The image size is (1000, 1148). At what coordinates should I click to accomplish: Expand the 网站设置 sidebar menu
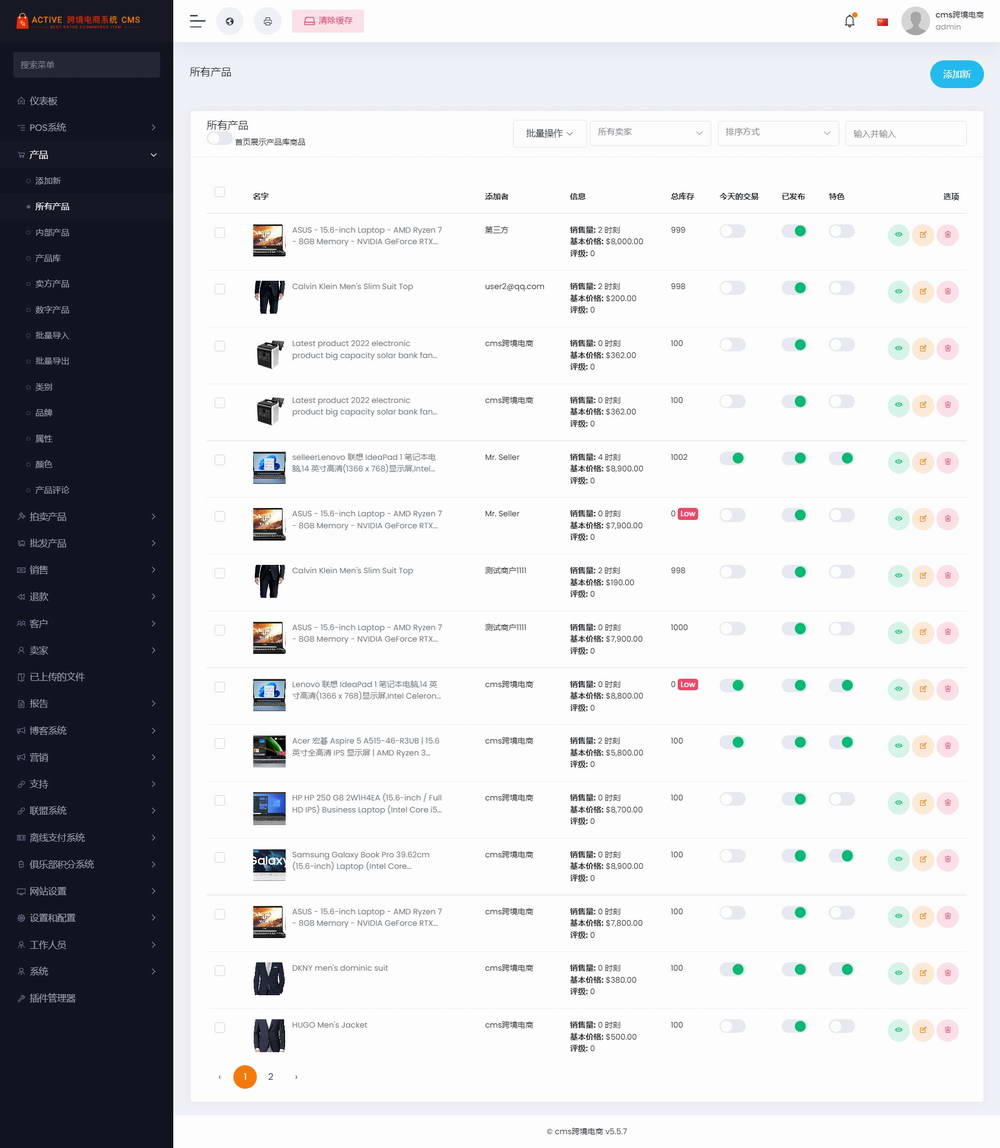tap(86, 891)
